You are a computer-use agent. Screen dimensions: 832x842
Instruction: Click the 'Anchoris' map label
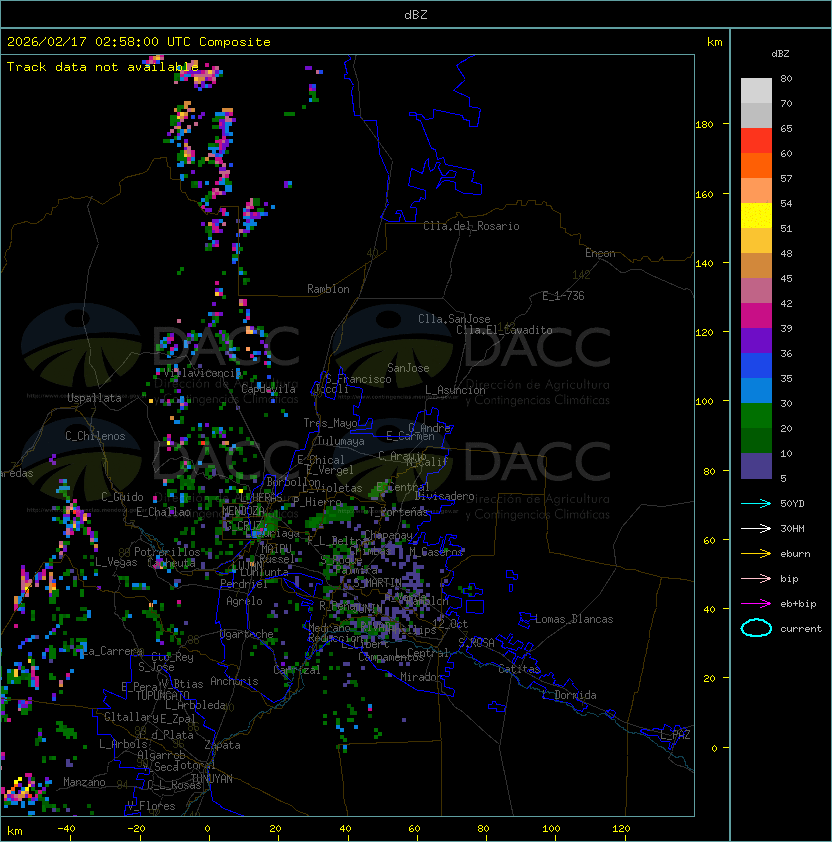[x=234, y=681]
